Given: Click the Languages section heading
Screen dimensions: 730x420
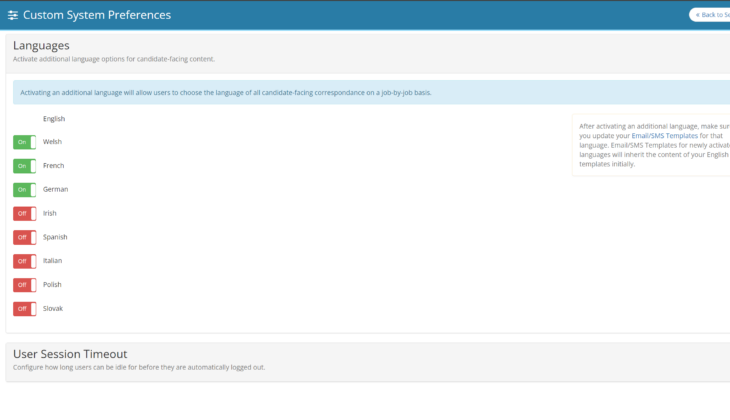Looking at the screenshot, I should click(41, 45).
